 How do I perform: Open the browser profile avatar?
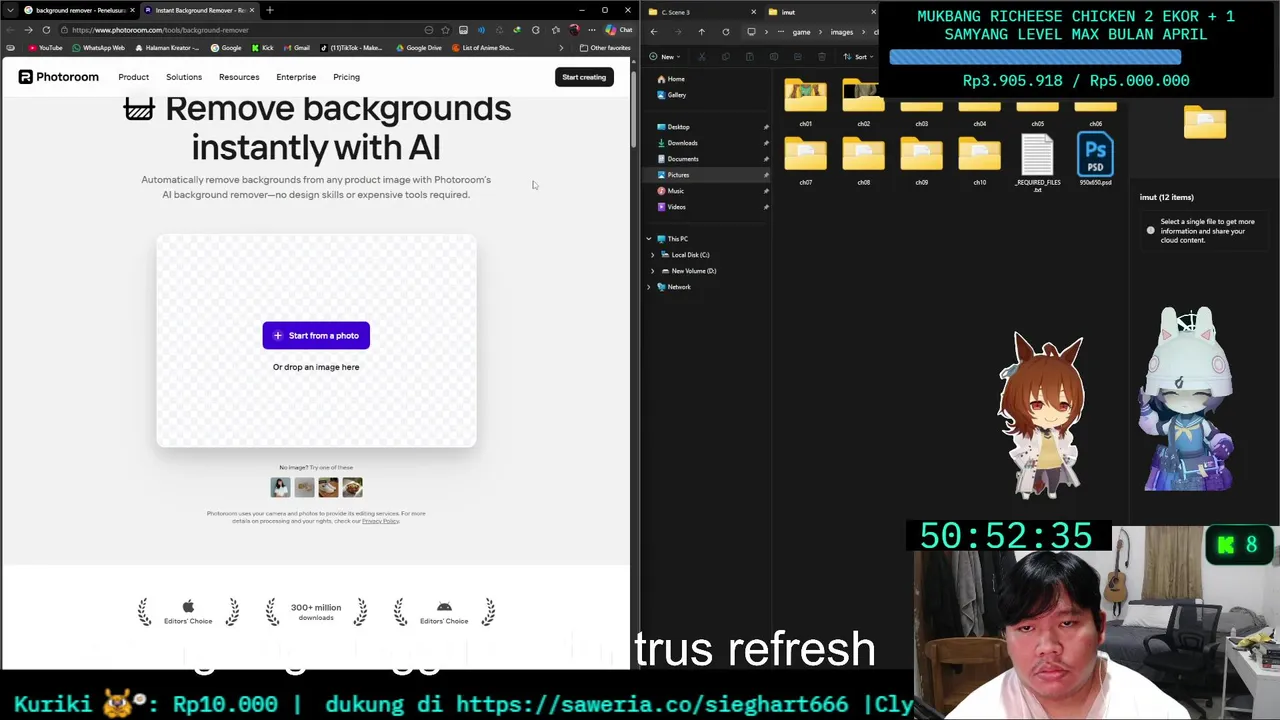(574, 30)
